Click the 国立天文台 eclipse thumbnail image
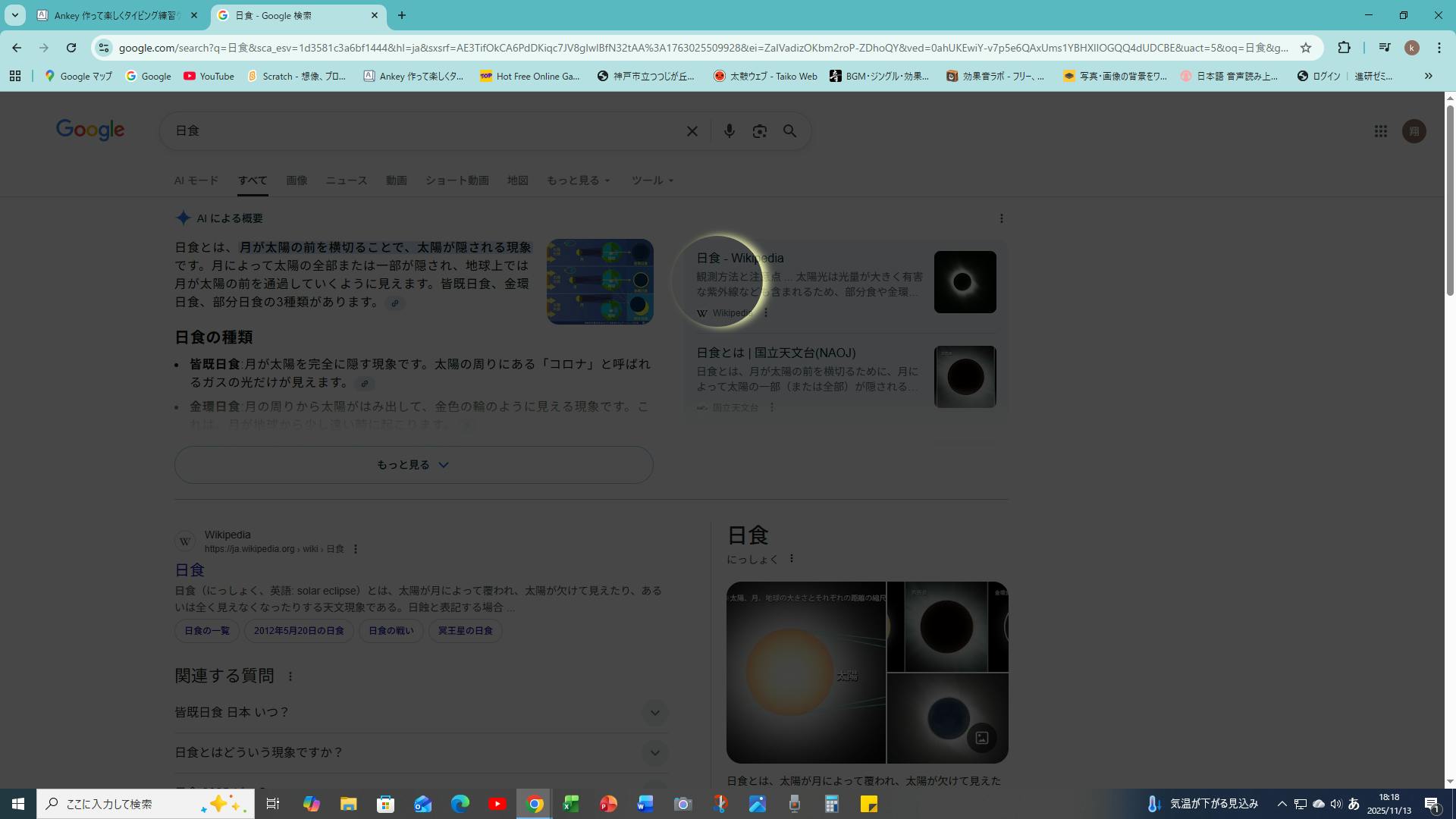This screenshot has width=1456, height=819. (965, 377)
